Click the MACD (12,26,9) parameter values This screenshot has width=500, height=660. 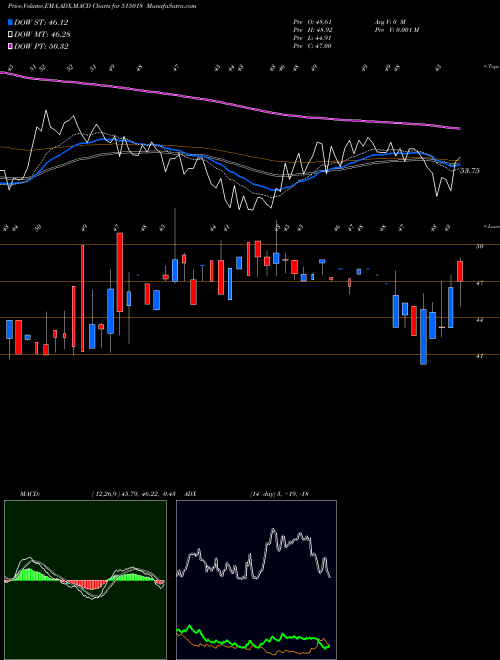[x=136, y=494]
